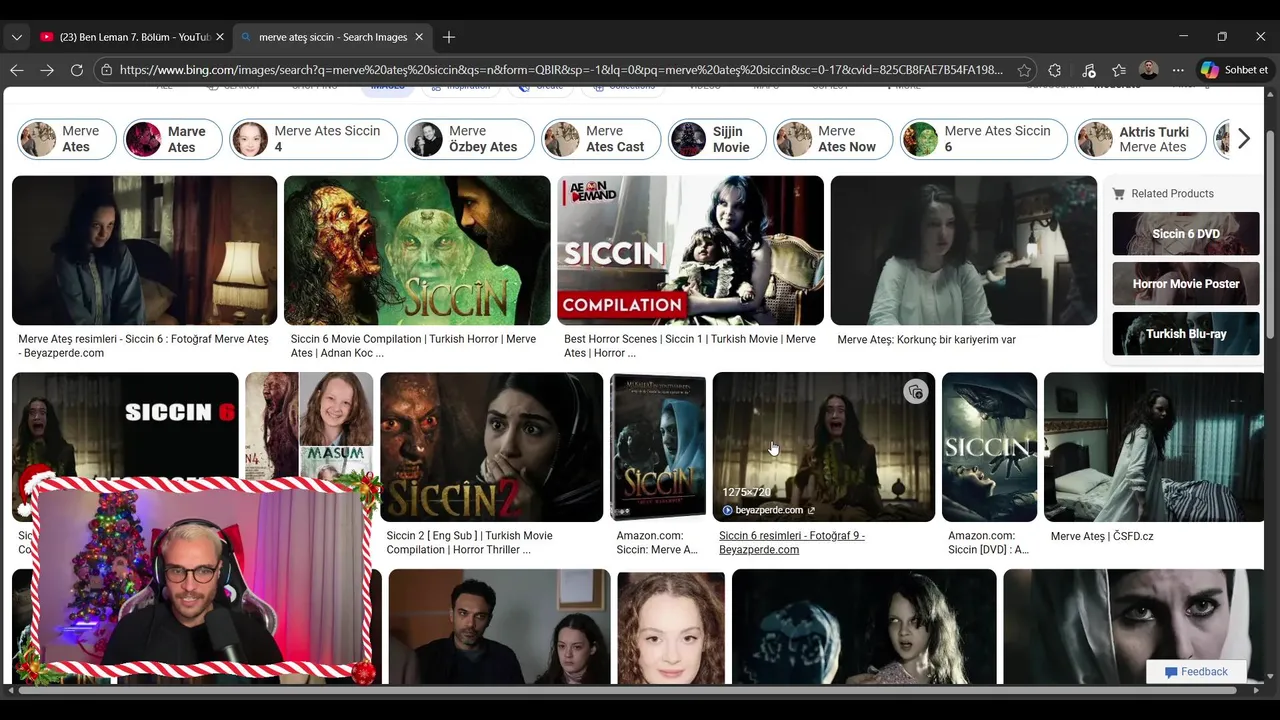Viewport: 1280px width, 720px height.
Task: Open Siccin 6 Movie Compilation caption link
Action: [413, 346]
